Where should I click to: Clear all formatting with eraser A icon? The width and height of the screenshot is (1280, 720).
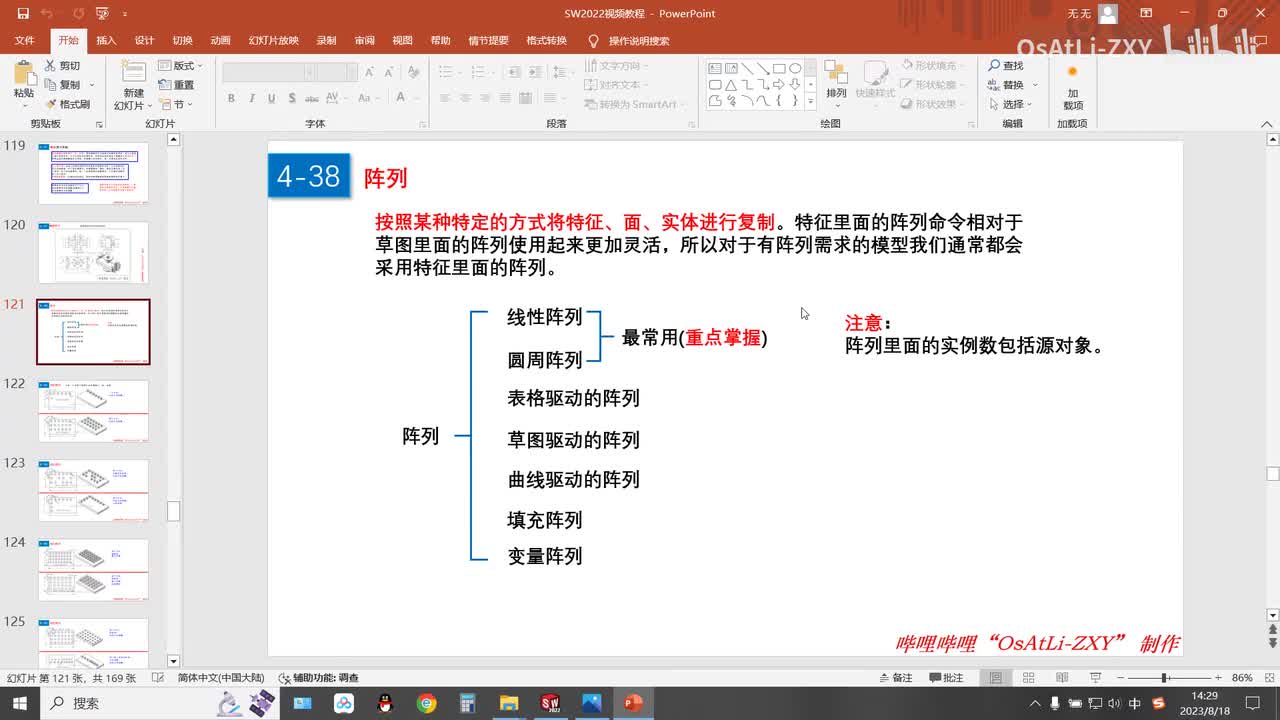(x=412, y=72)
